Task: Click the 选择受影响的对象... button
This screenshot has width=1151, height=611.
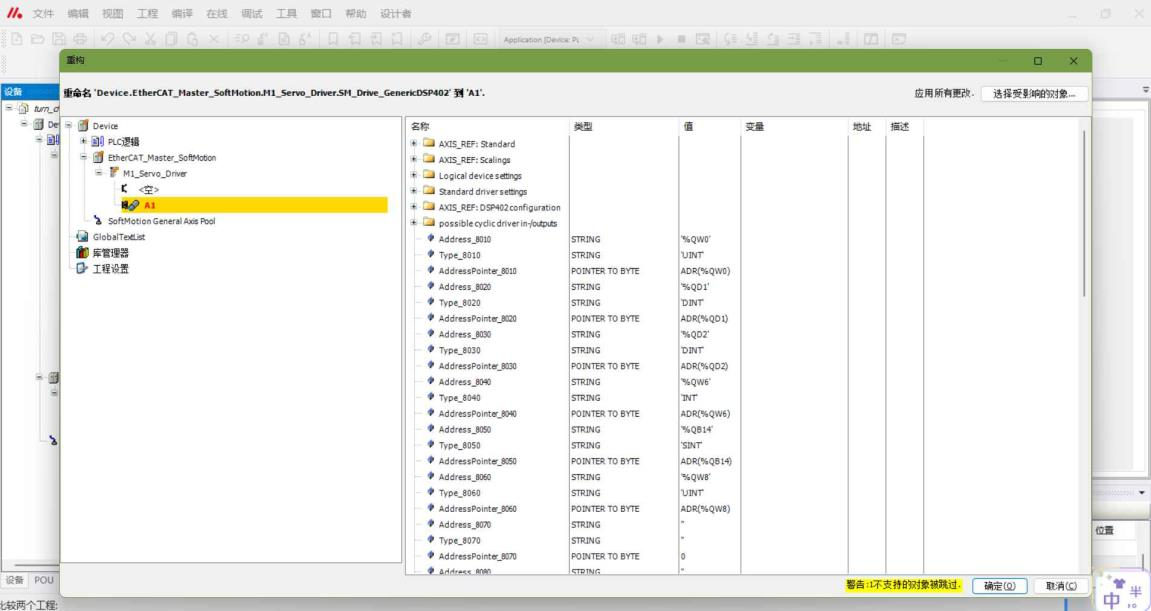Action: tap(1033, 94)
